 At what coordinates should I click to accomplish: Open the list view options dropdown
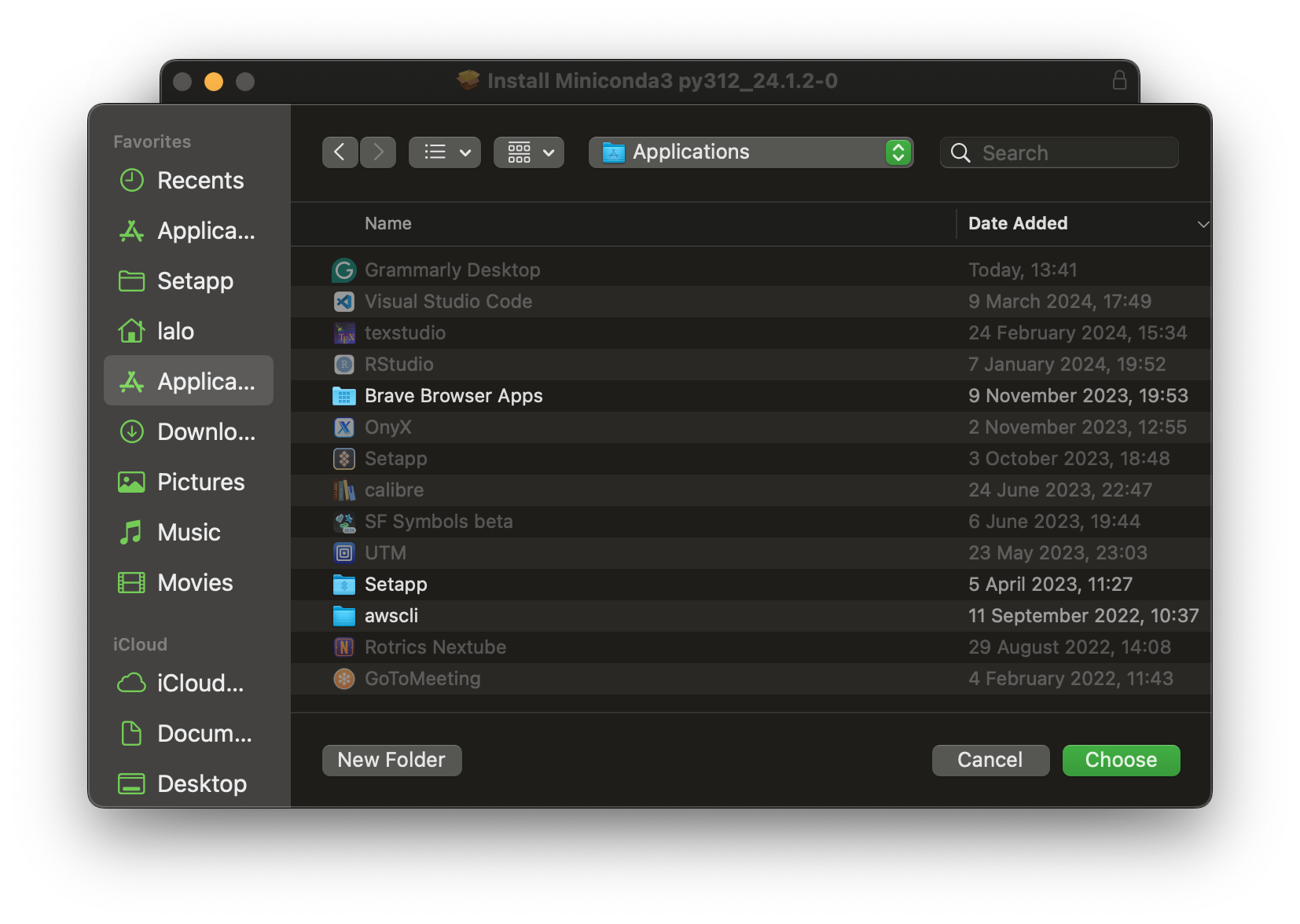click(445, 152)
